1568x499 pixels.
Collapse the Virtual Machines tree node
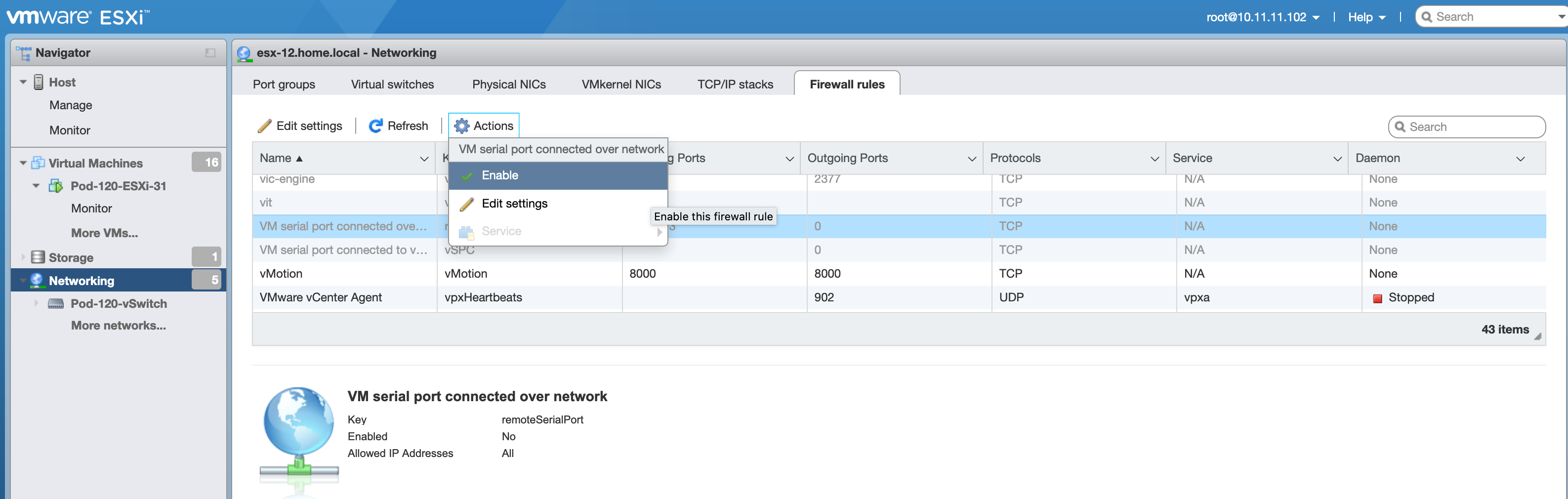click(x=23, y=163)
